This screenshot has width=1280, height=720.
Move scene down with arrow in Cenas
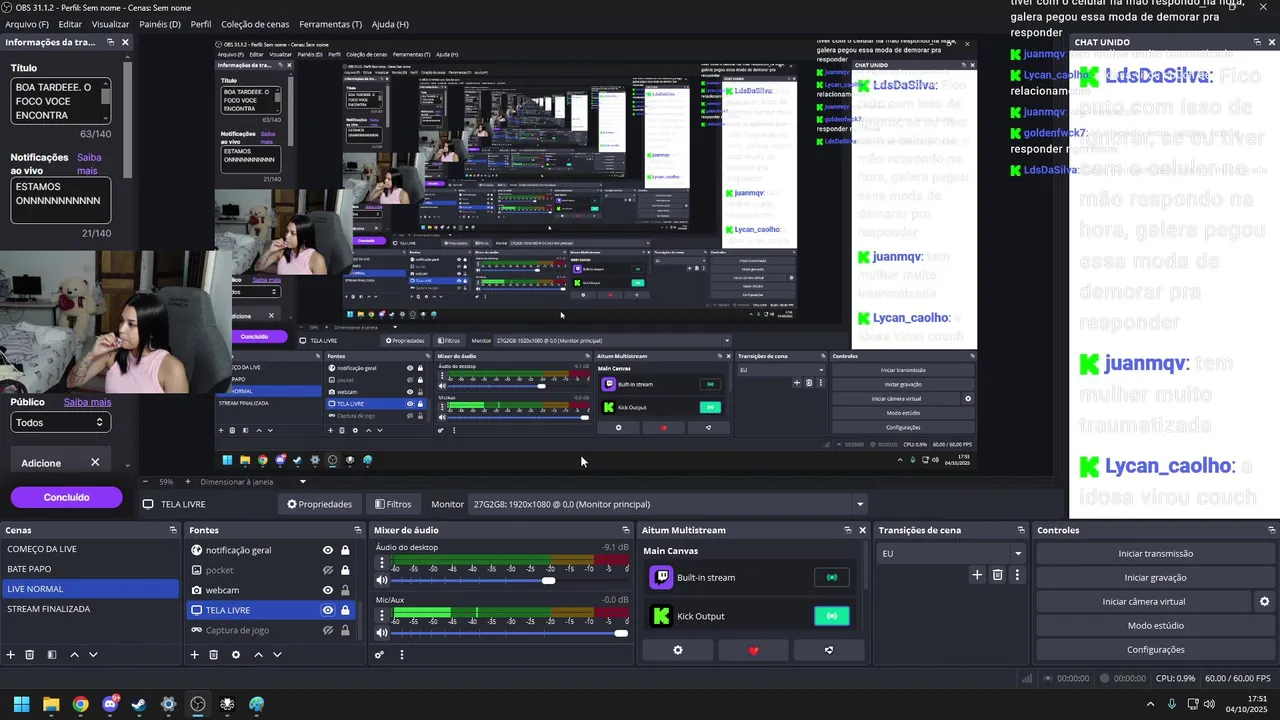pyautogui.click(x=93, y=655)
